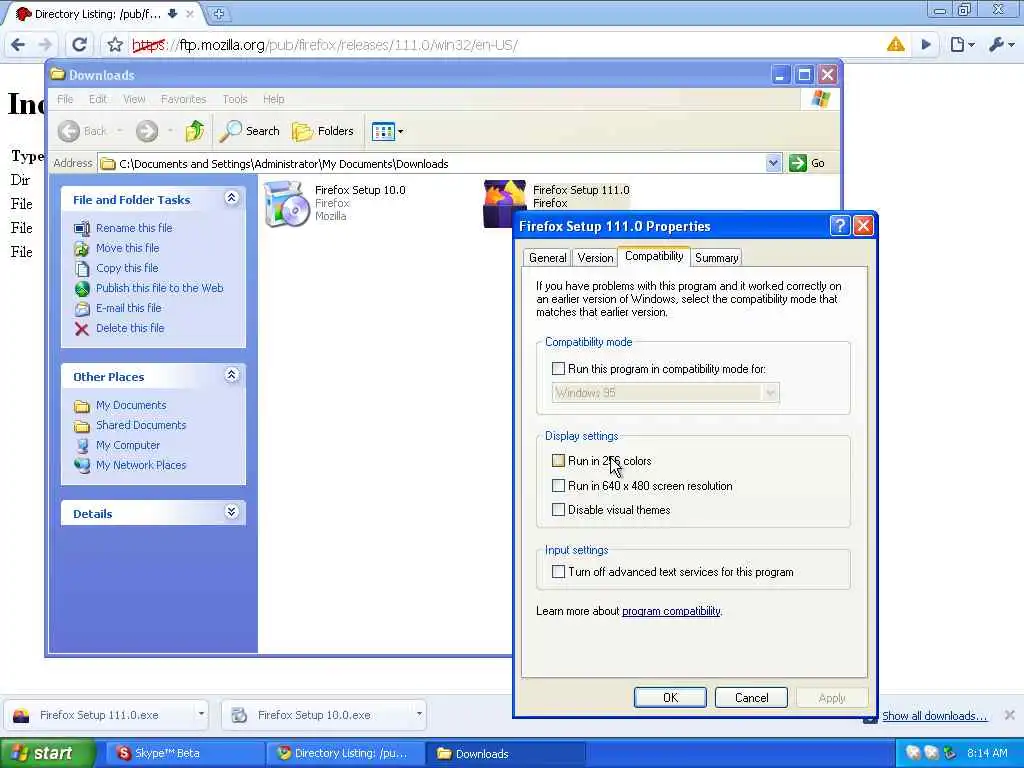Open My Computer from Other Places
Screen dimensions: 1024x768
pos(128,445)
